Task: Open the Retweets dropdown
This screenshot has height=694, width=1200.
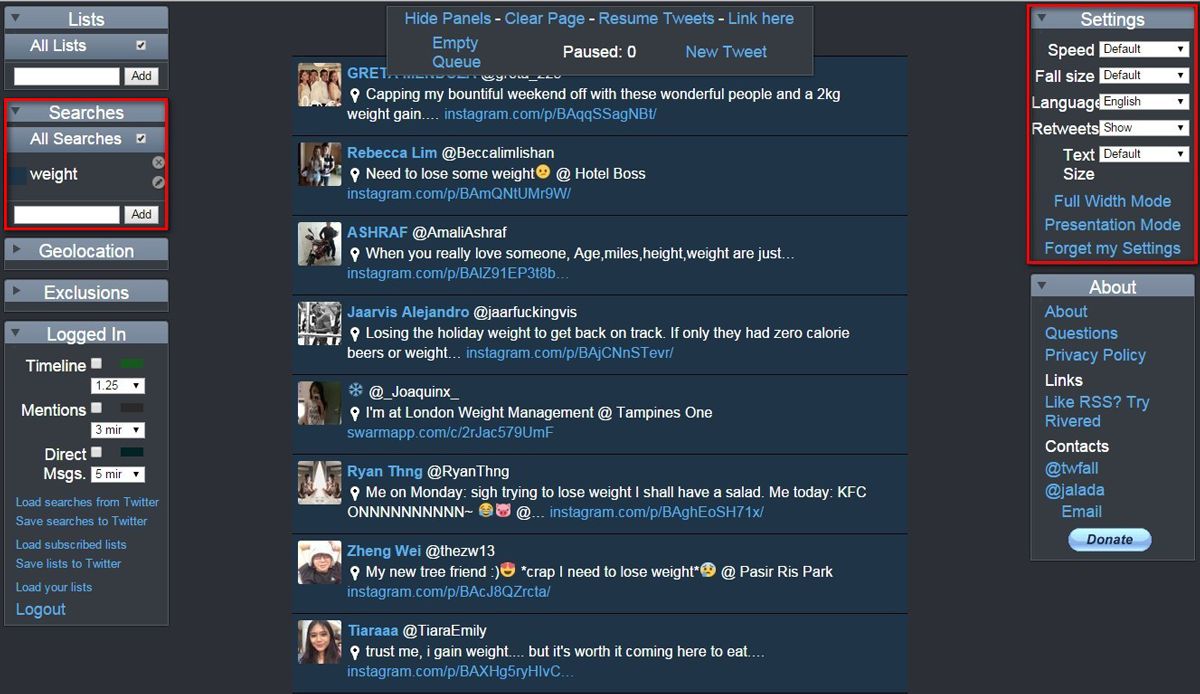Action: (x=1144, y=128)
